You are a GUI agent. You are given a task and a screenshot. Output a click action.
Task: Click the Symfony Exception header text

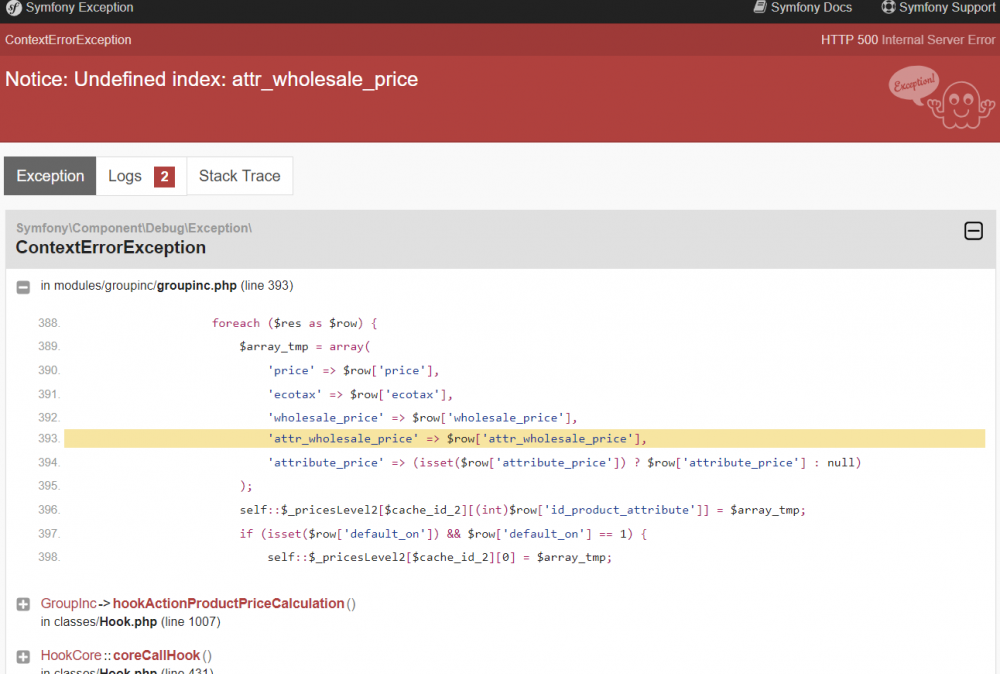[80, 8]
